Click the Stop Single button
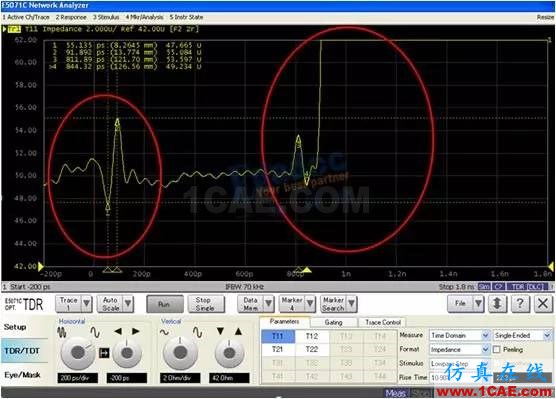The height and width of the screenshot is (399, 556). click(x=206, y=304)
